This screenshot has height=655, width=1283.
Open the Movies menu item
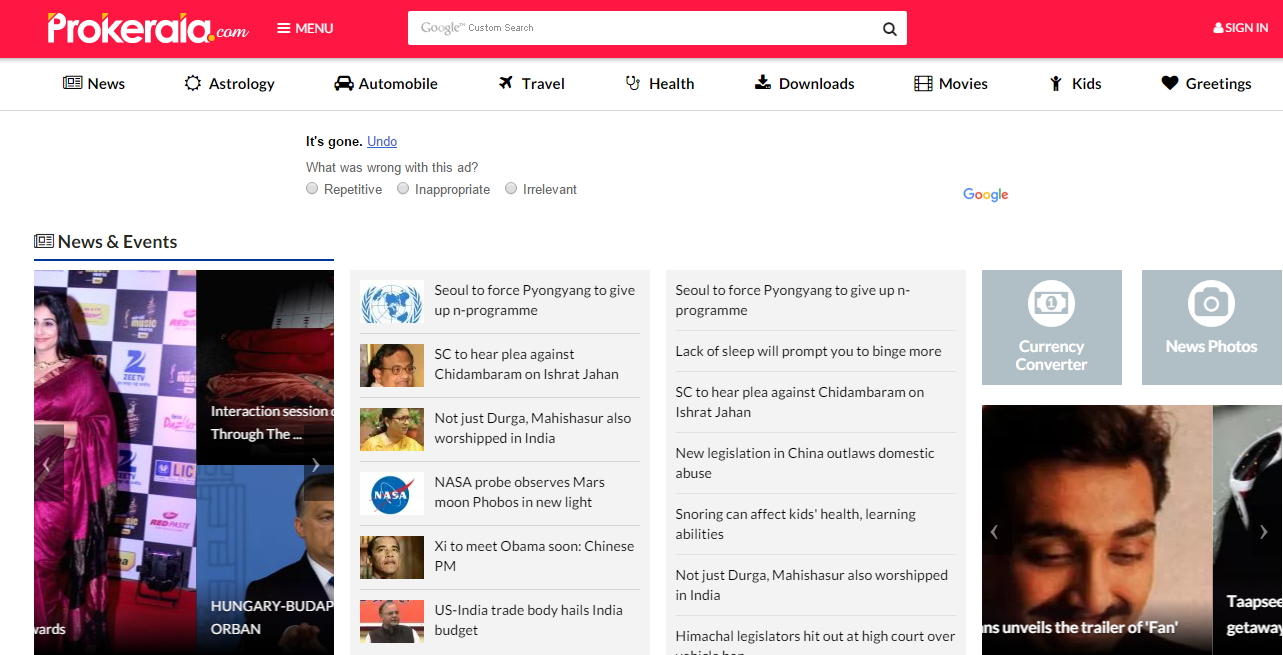[x=951, y=84]
